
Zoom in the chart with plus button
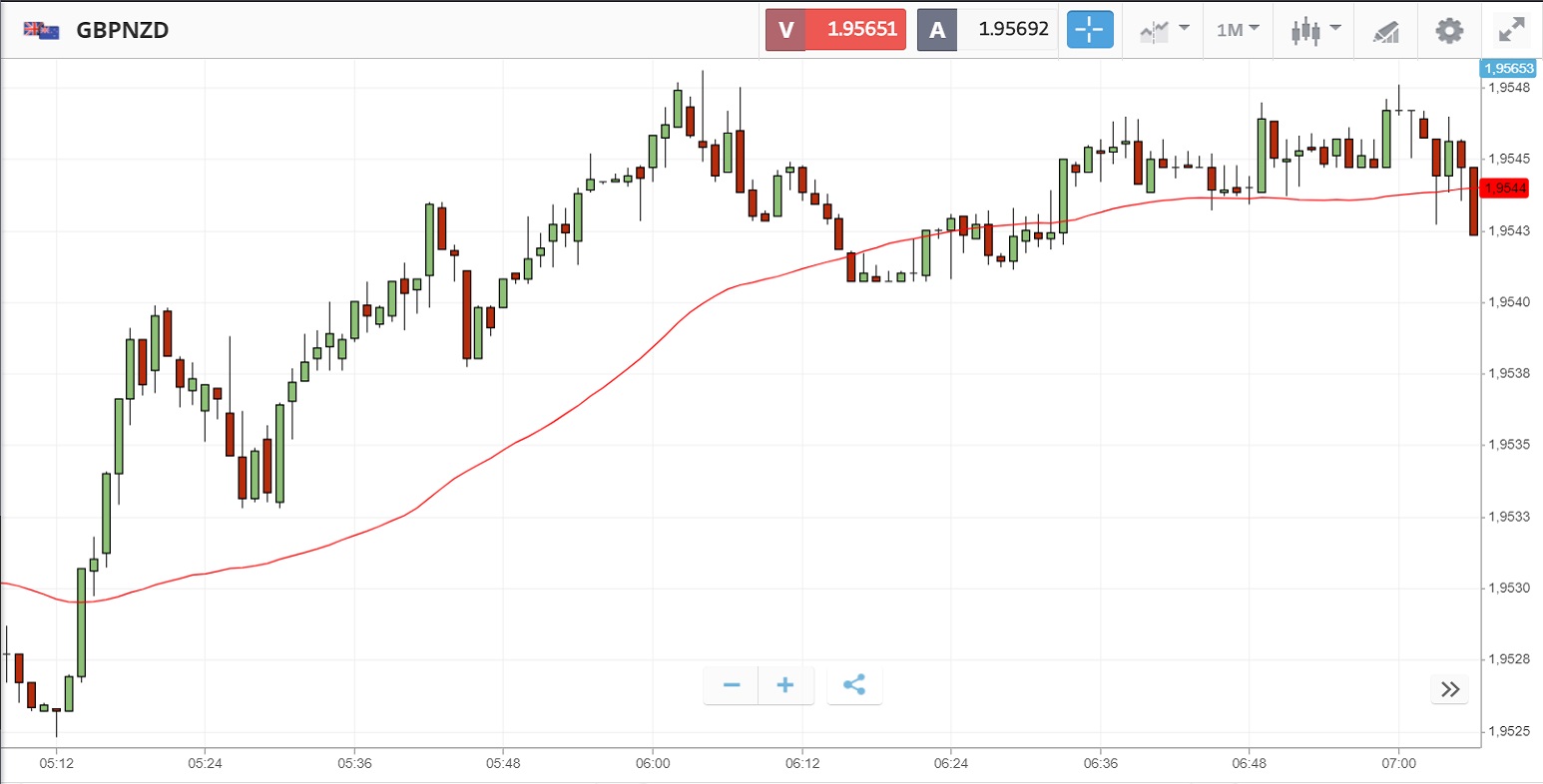click(x=785, y=685)
